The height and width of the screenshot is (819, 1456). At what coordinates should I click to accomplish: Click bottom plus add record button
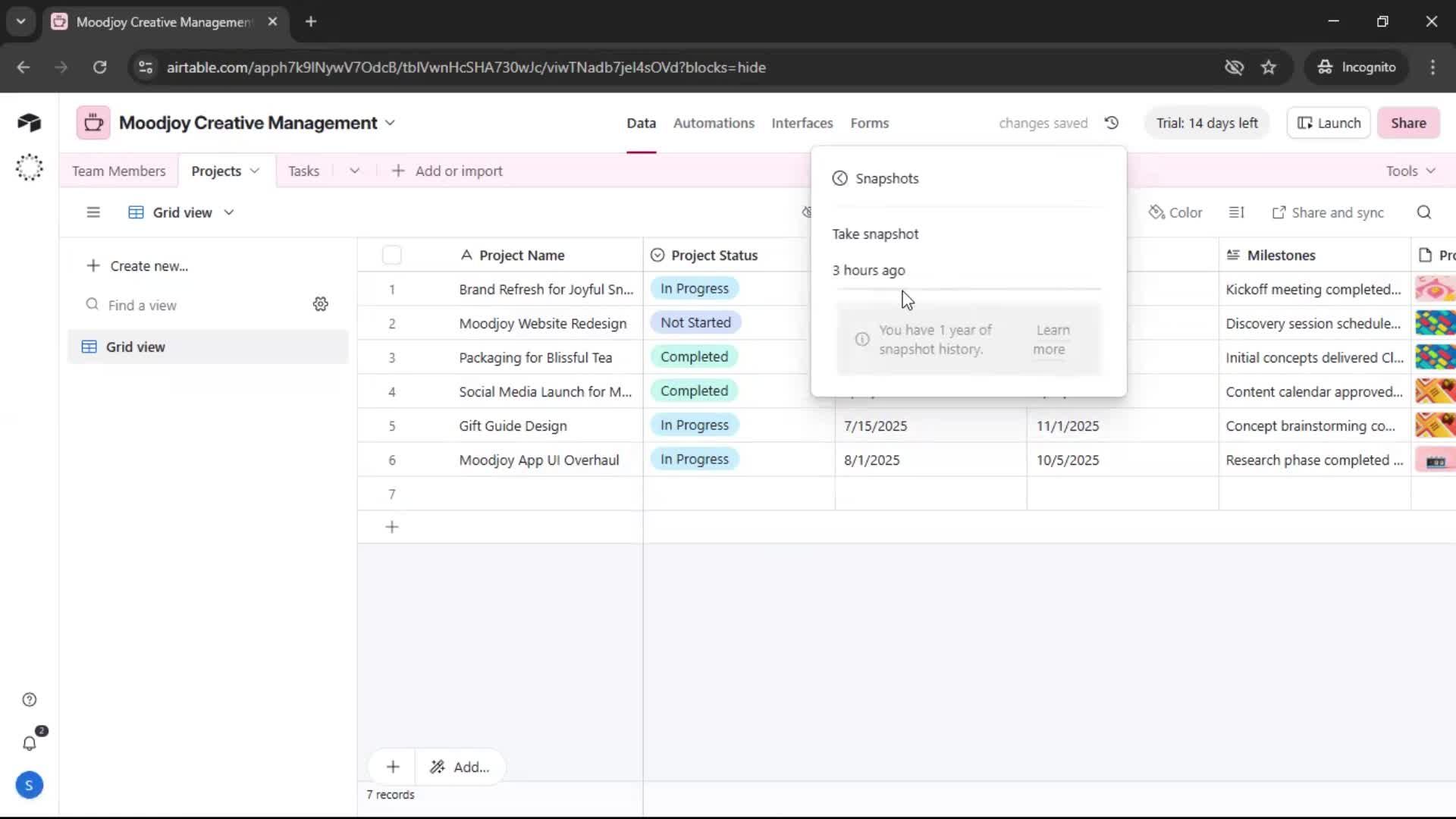(392, 767)
